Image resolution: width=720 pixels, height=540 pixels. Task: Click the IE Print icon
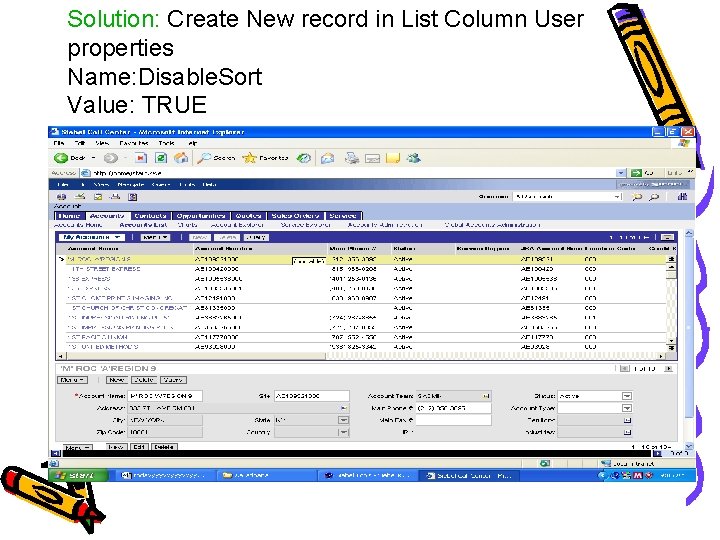(x=352, y=158)
